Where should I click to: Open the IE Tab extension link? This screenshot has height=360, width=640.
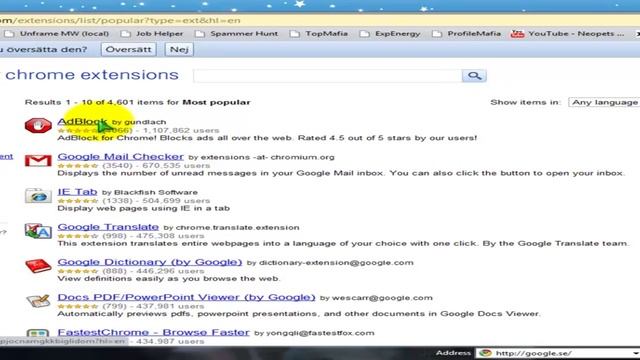click(x=77, y=192)
